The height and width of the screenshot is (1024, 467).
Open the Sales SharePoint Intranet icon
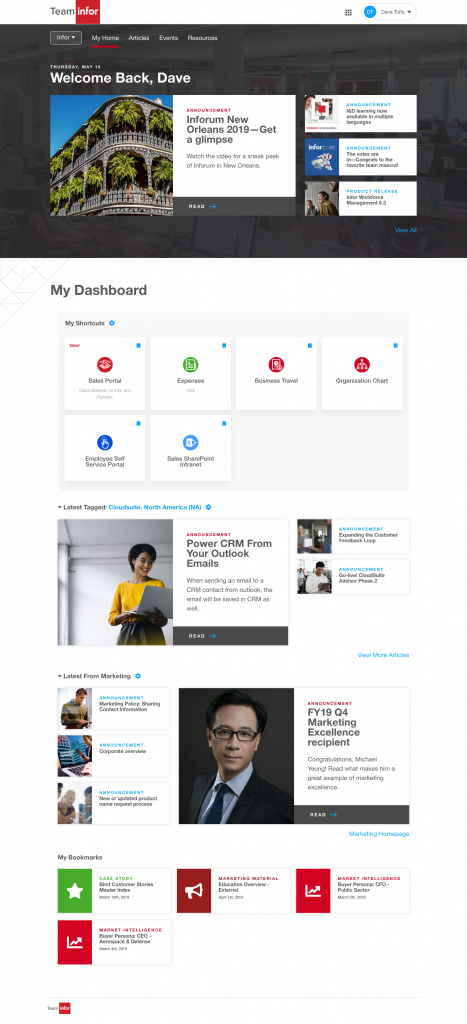190,442
